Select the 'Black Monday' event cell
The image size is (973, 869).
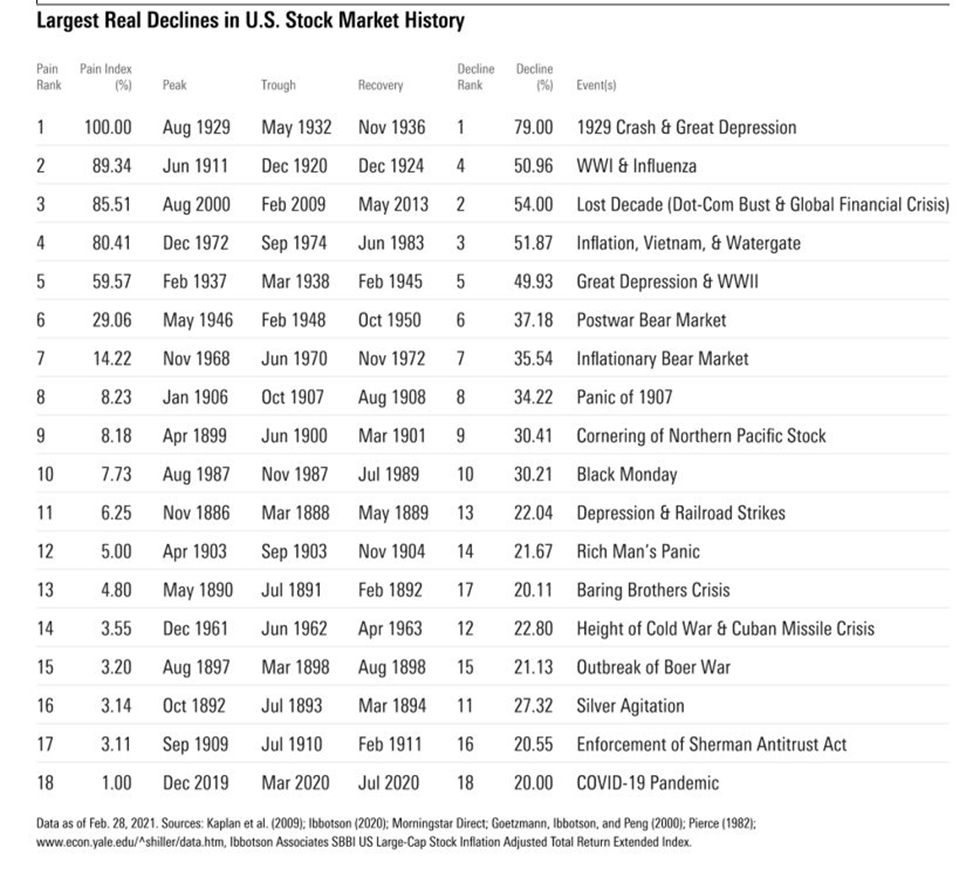pyautogui.click(x=626, y=474)
